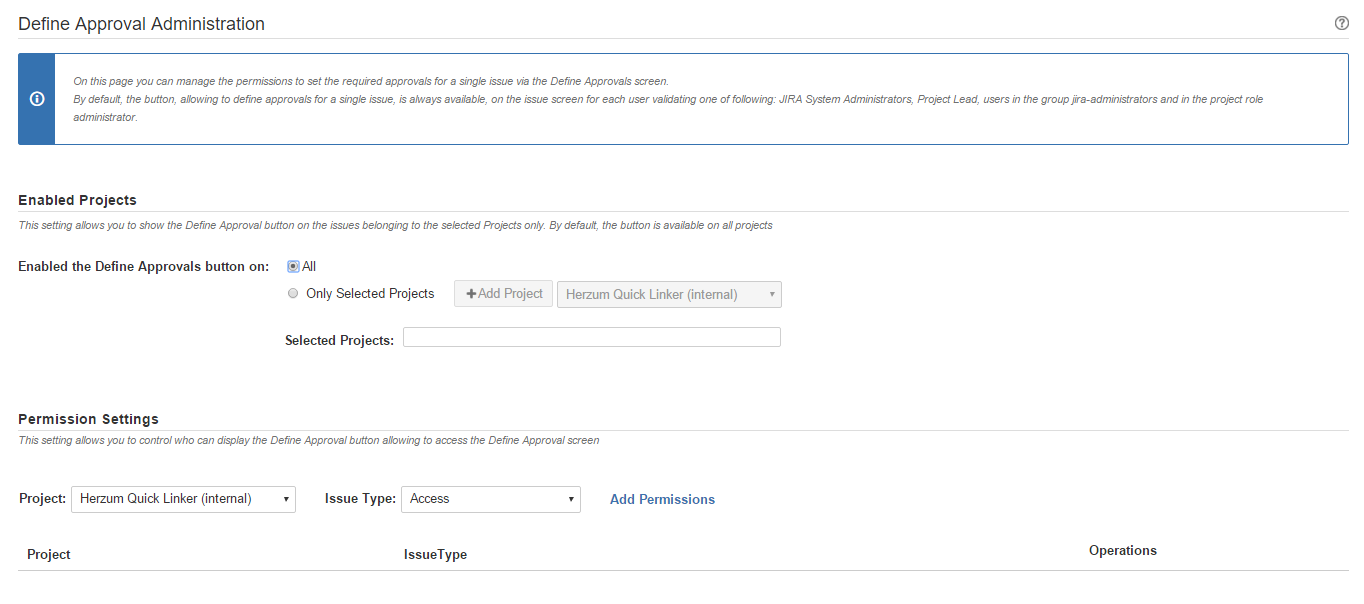The image size is (1364, 604).
Task: Expand the Project dropdown in Permission Settings
Action: pyautogui.click(x=183, y=499)
